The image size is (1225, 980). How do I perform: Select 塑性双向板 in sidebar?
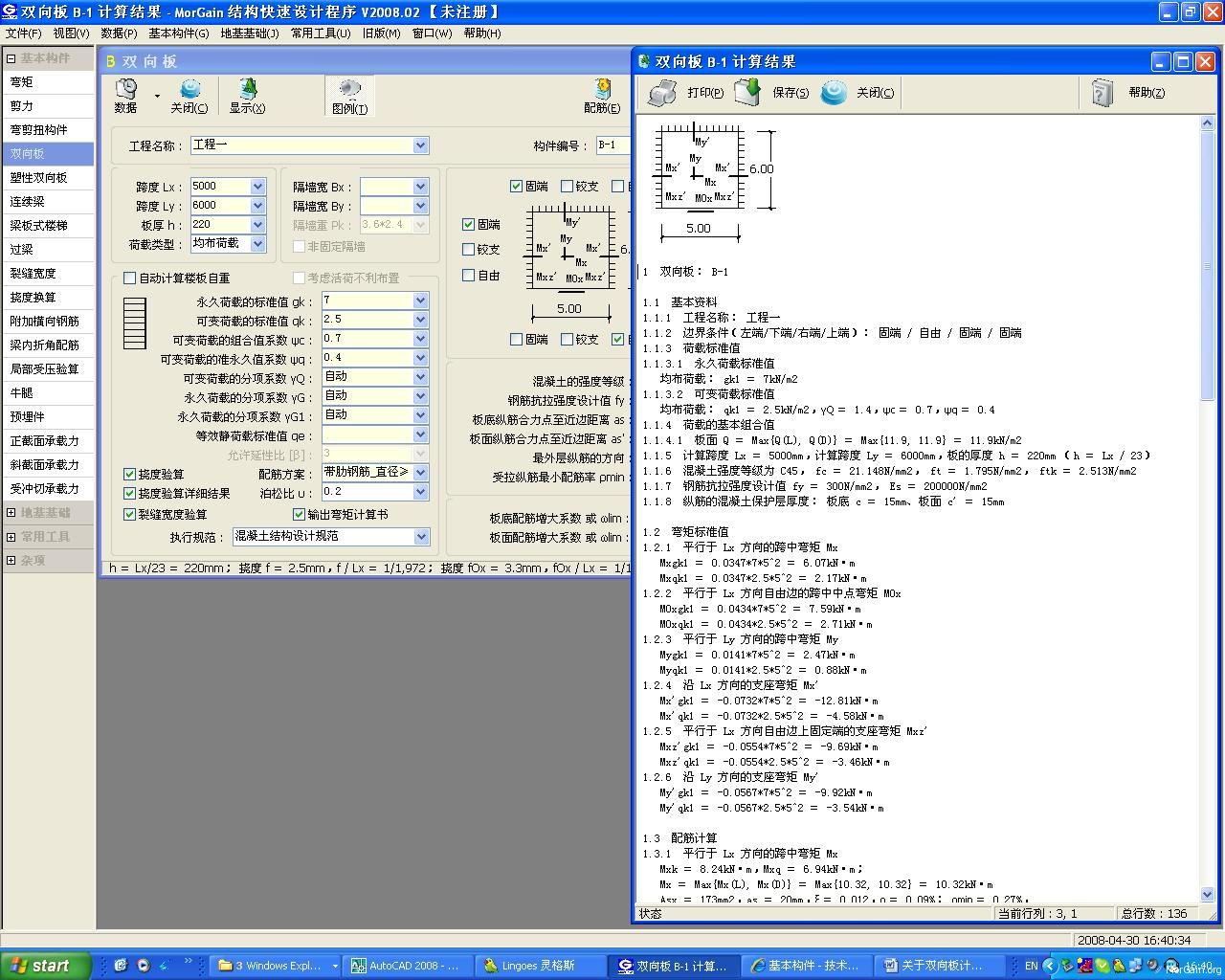pos(48,178)
